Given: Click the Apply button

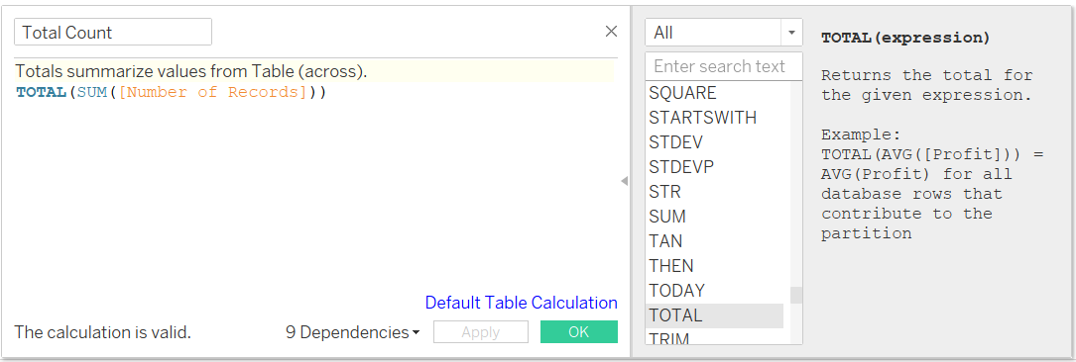Looking at the screenshot, I should click(480, 332).
